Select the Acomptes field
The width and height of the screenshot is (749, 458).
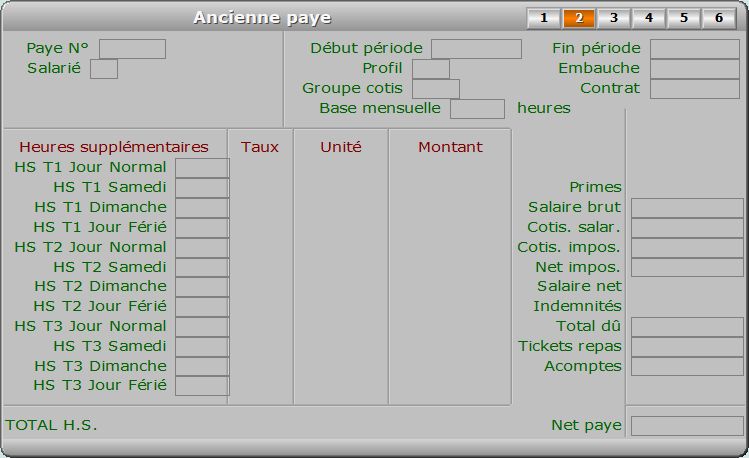click(687, 367)
